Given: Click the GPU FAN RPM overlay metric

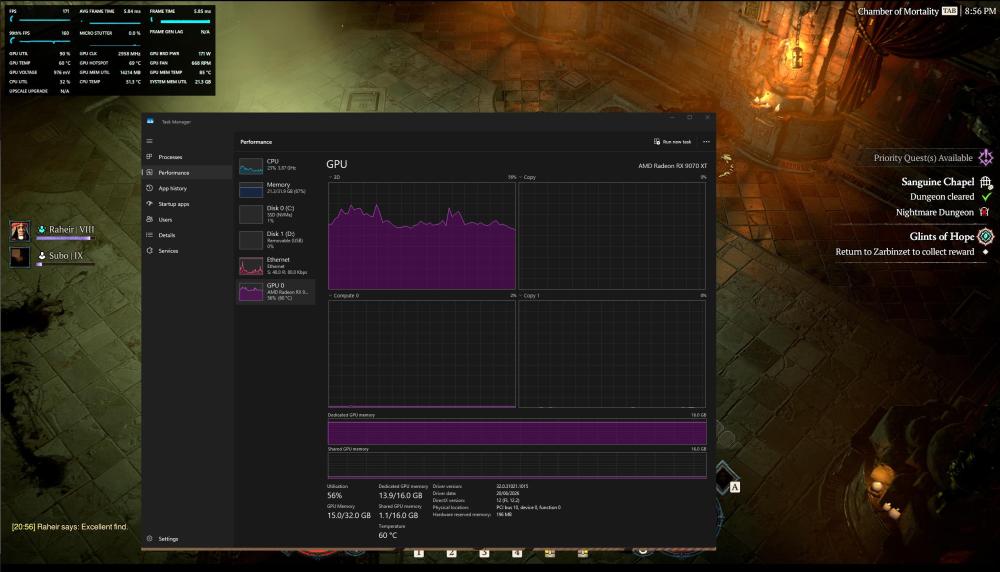Looking at the screenshot, I should point(180,63).
